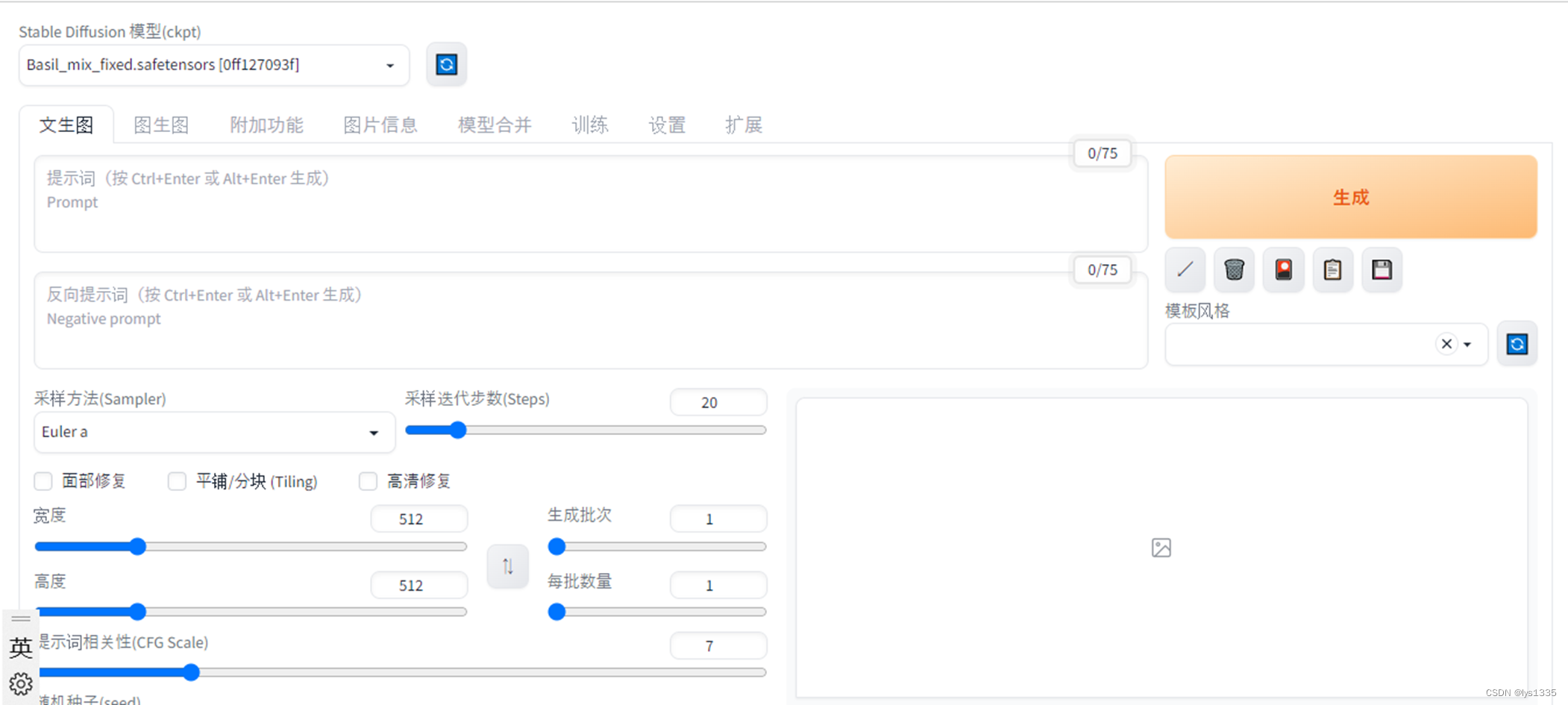Click the negative prompt token counter 0/75

1102,269
